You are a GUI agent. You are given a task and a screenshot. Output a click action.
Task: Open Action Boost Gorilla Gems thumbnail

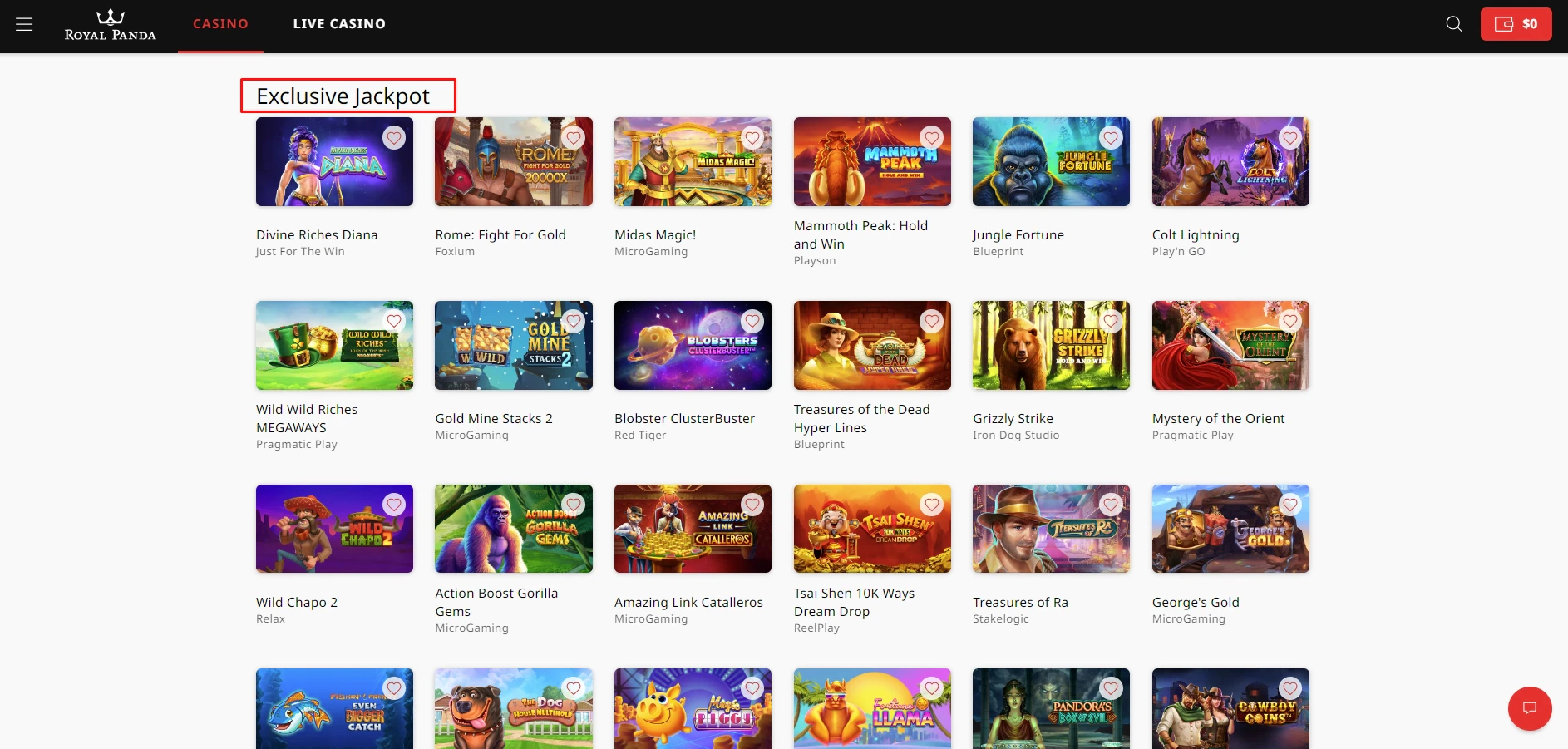tap(514, 529)
